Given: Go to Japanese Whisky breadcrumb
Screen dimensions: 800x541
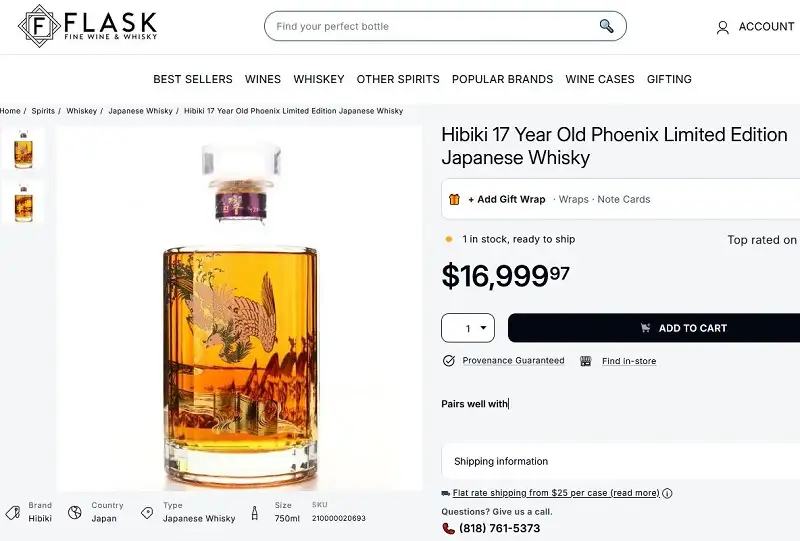Looking at the screenshot, I should (x=141, y=111).
